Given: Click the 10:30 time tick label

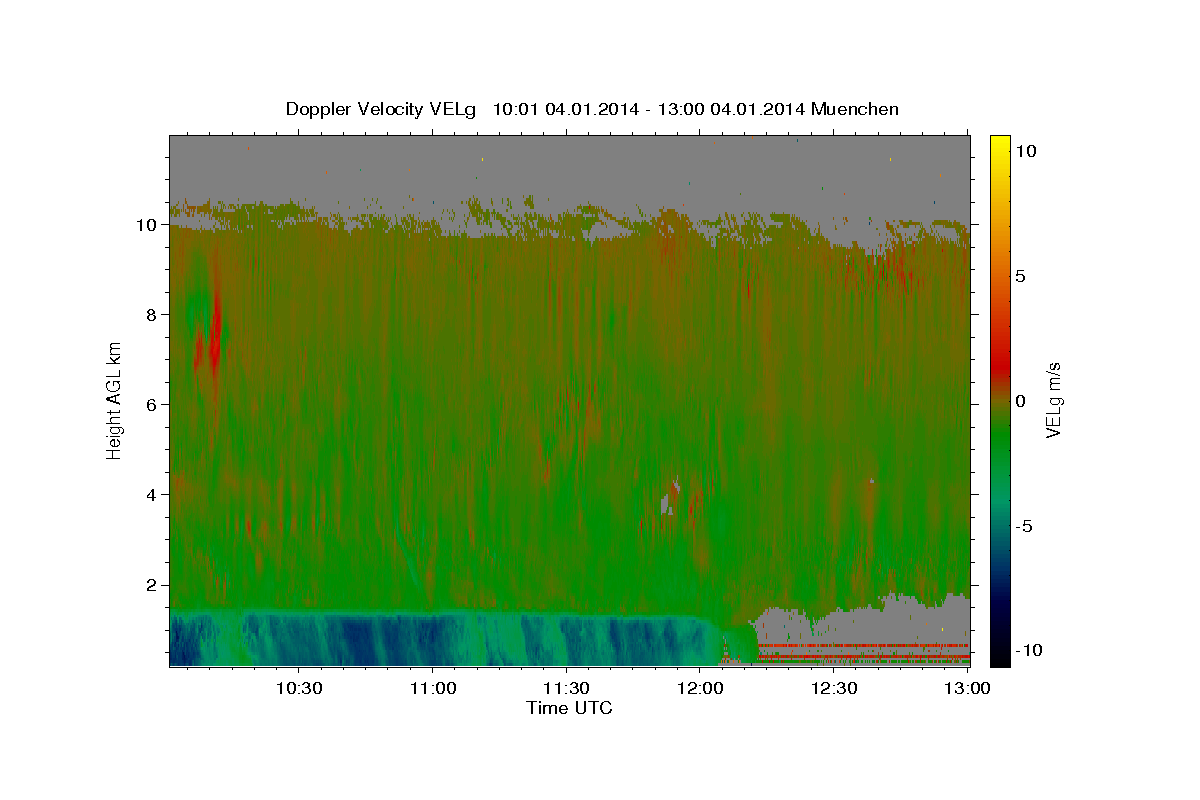Looking at the screenshot, I should click(299, 688).
